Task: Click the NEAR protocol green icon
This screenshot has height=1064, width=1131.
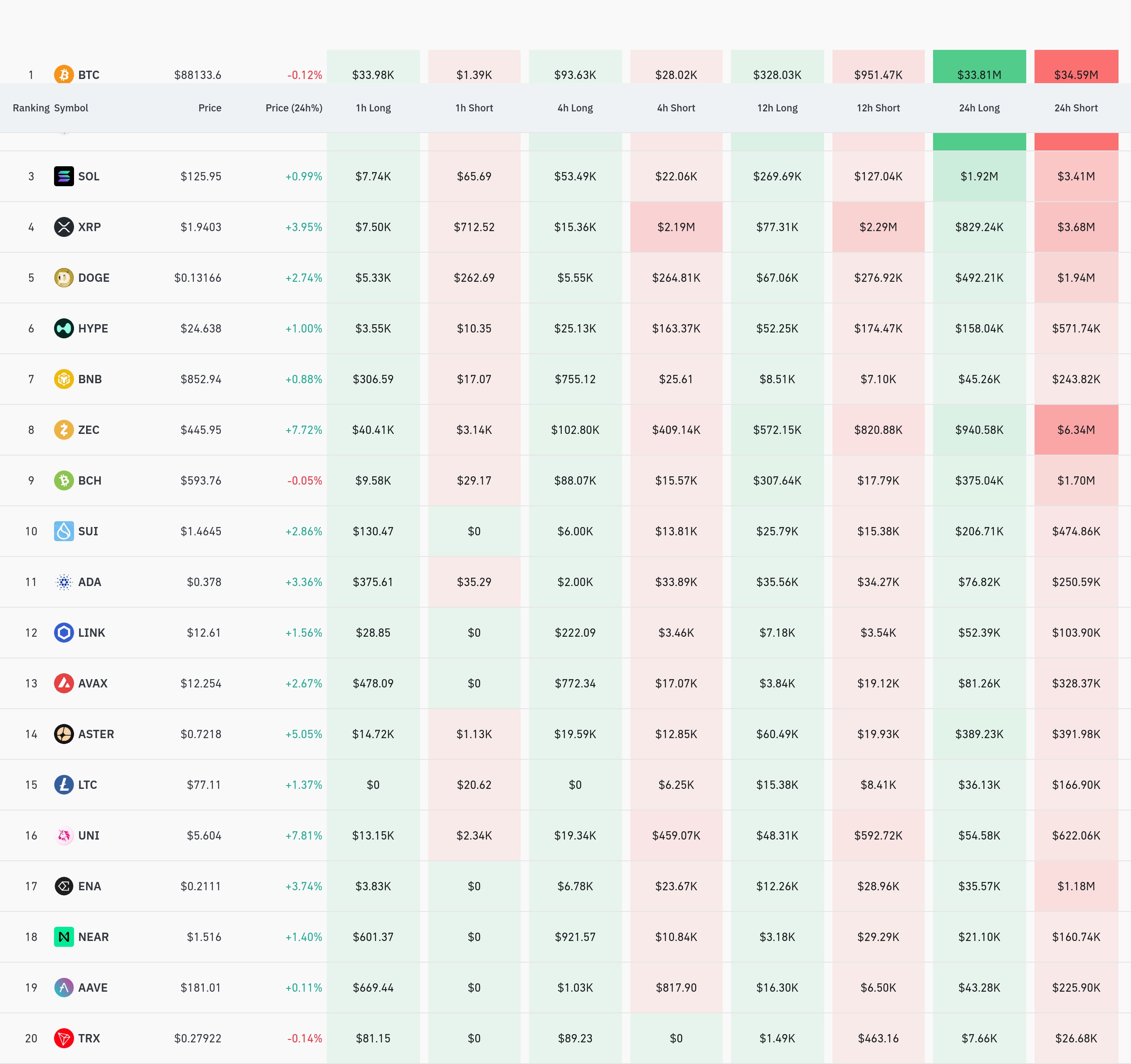Action: [x=64, y=937]
